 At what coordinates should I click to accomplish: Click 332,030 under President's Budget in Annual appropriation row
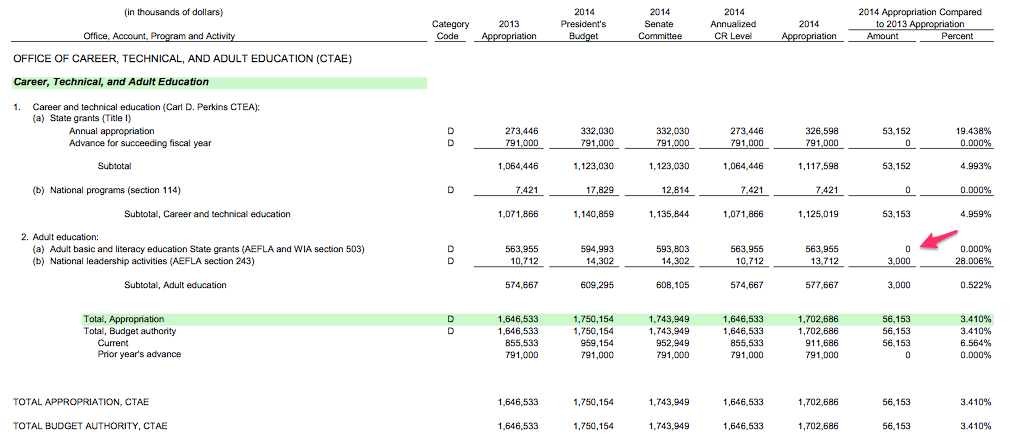coord(597,131)
